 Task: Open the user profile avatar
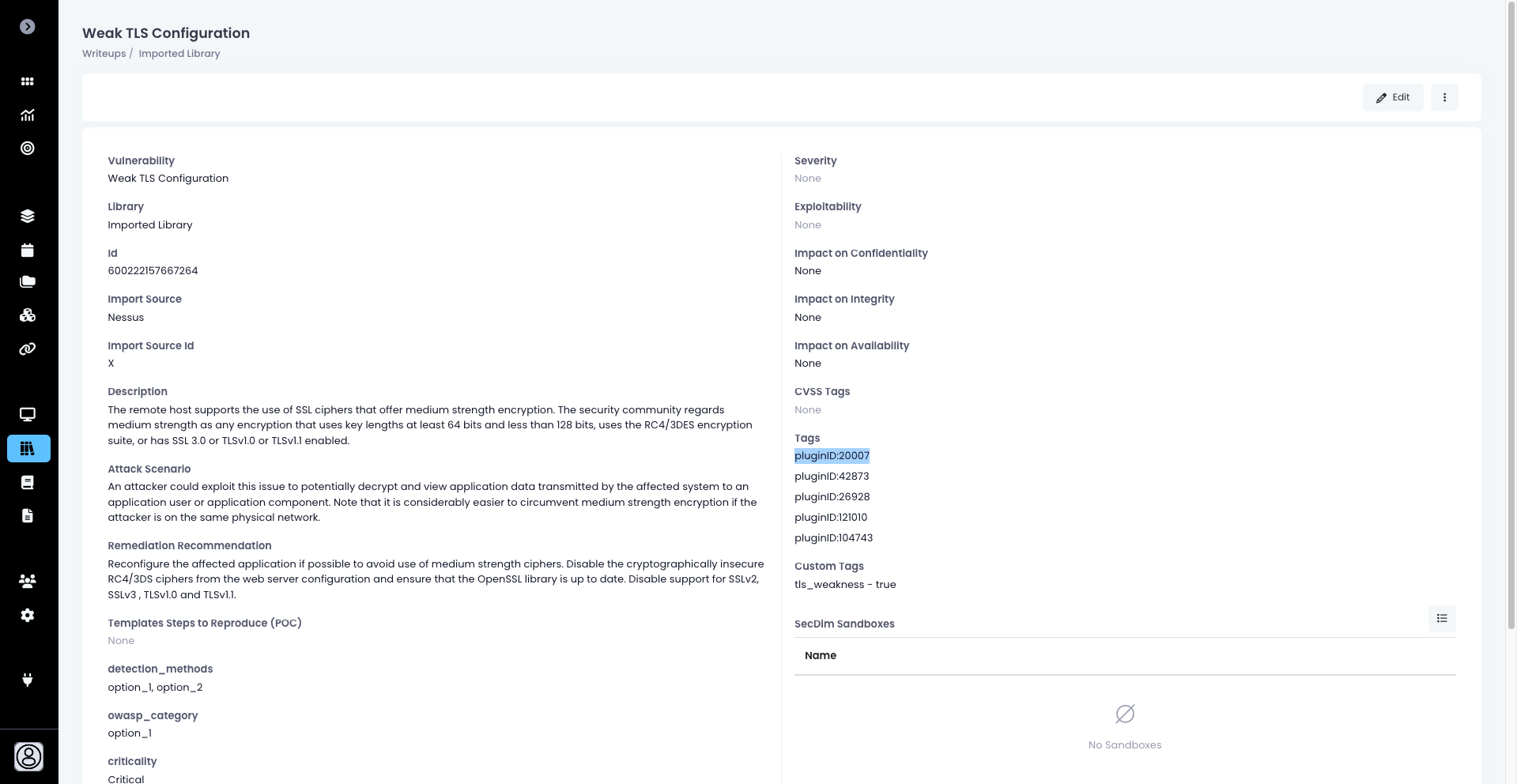coord(29,757)
